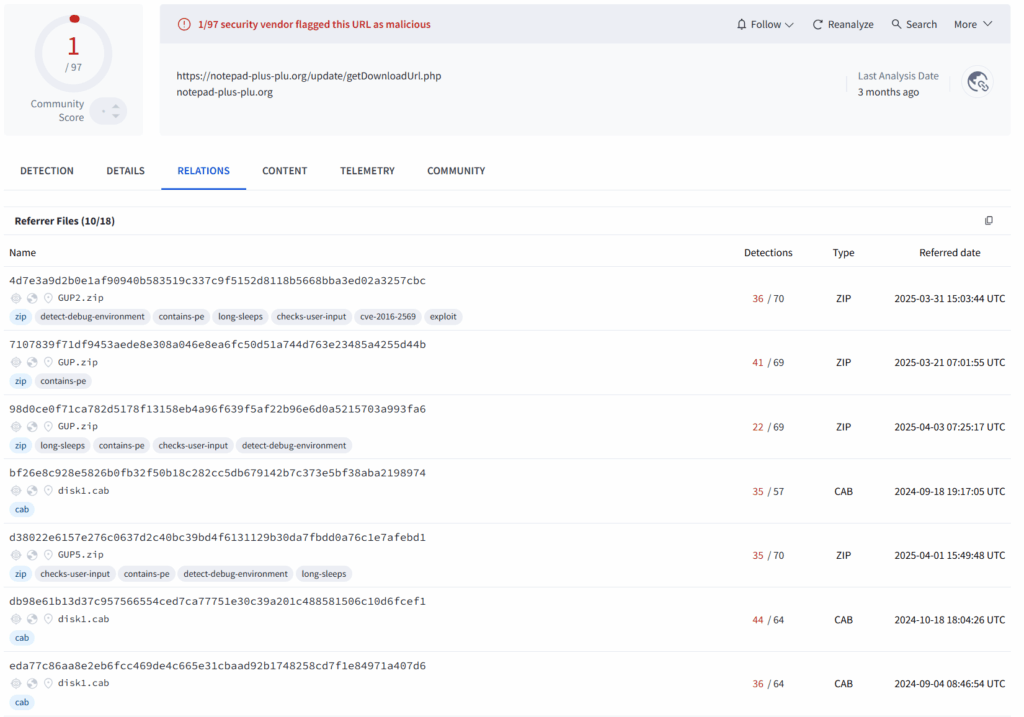Click the cab tag in the db98e61b row
This screenshot has height=717, width=1024.
coord(22,638)
